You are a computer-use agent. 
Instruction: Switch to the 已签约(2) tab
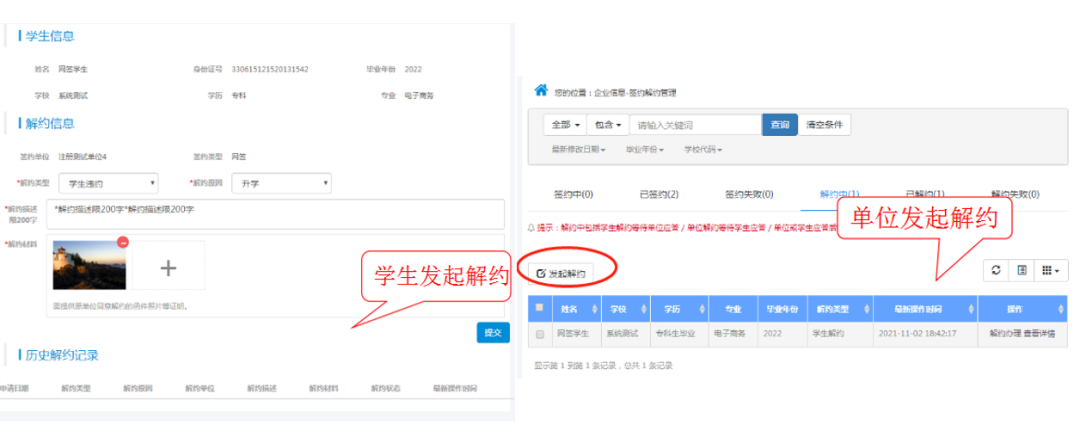659,194
